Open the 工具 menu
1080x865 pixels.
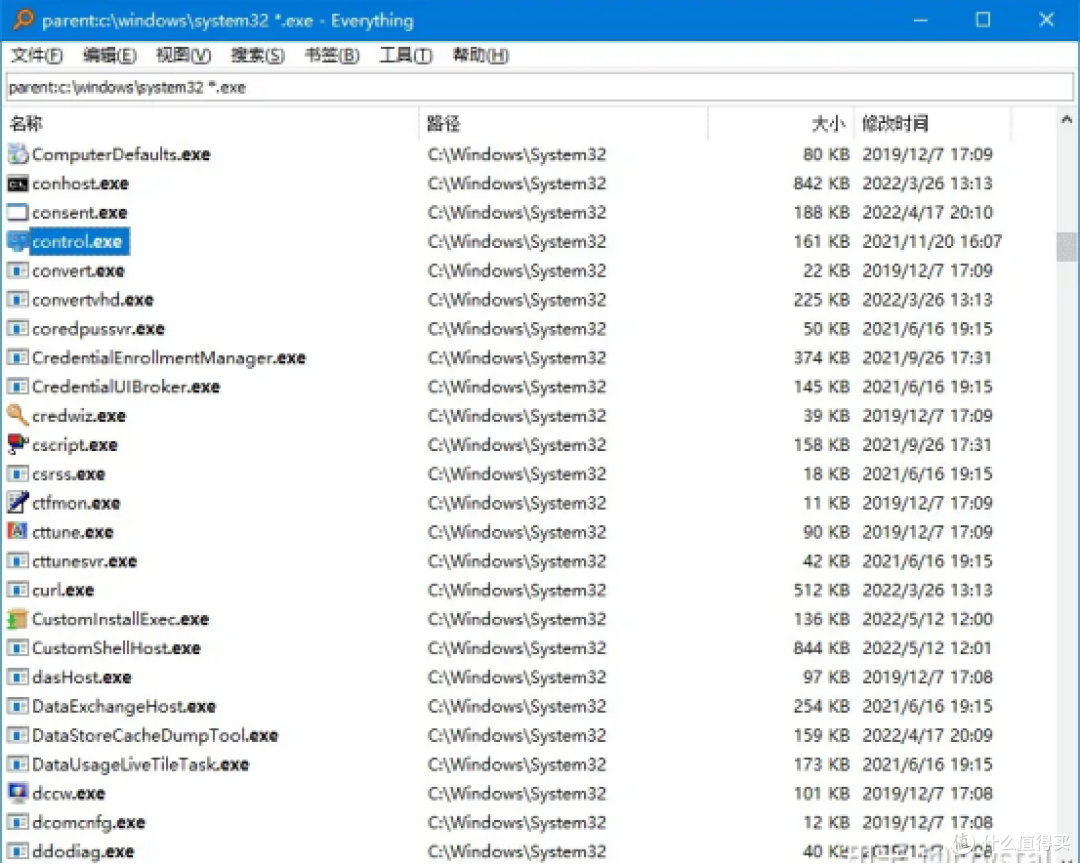(x=404, y=56)
